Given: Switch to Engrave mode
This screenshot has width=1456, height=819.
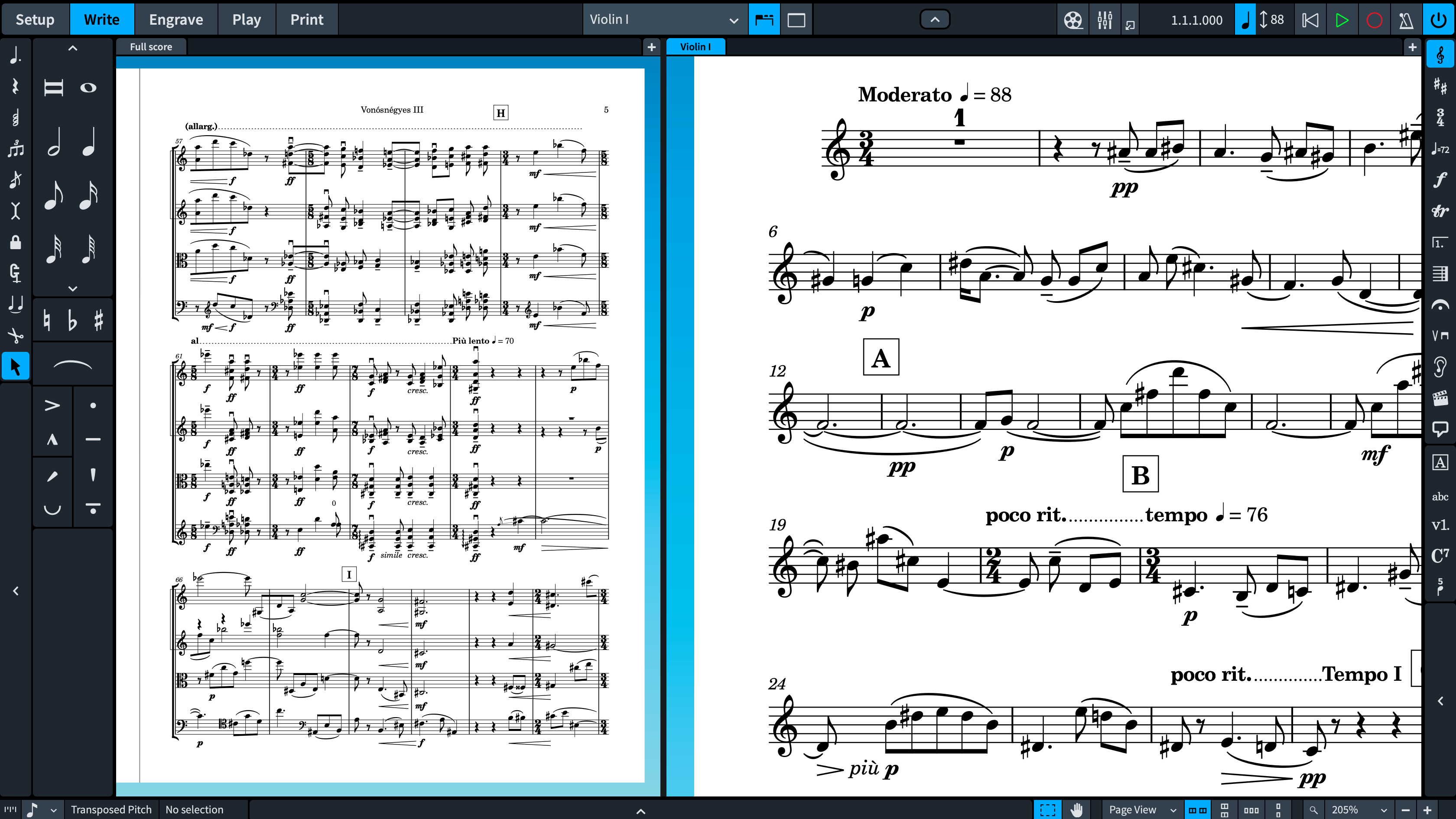Looking at the screenshot, I should [176, 20].
